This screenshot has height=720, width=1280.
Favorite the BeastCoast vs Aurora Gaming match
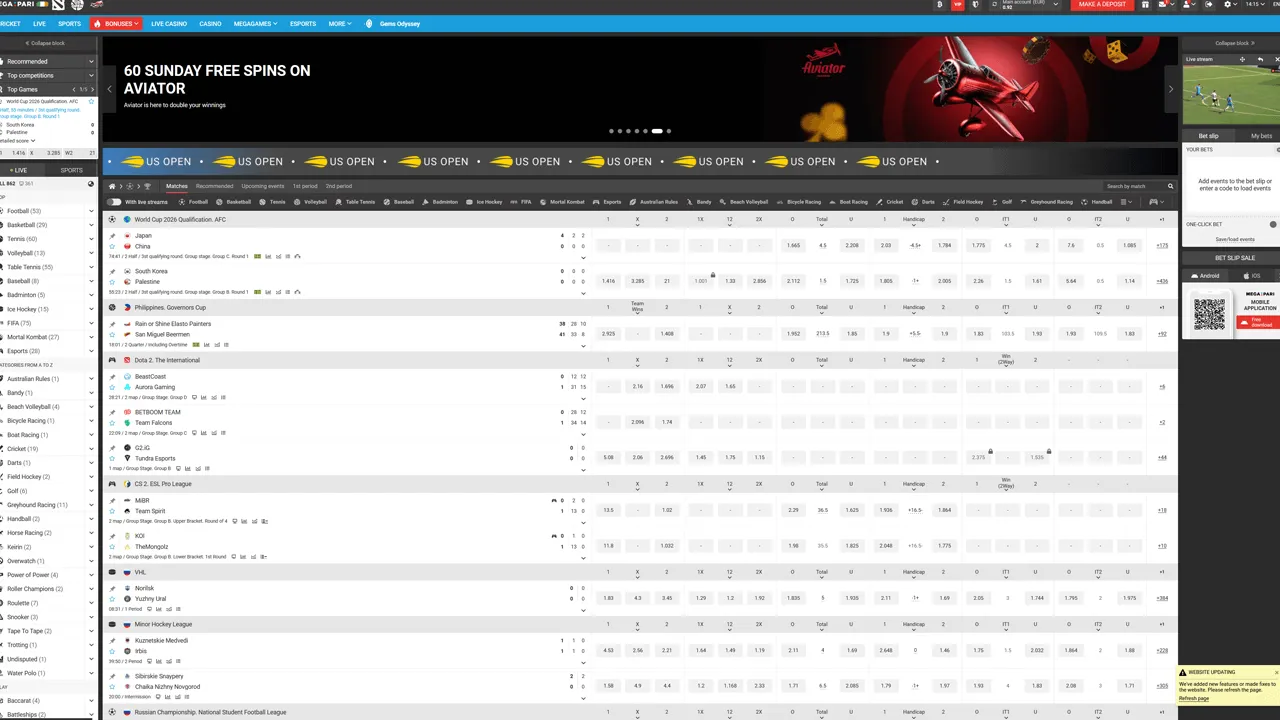point(112,387)
